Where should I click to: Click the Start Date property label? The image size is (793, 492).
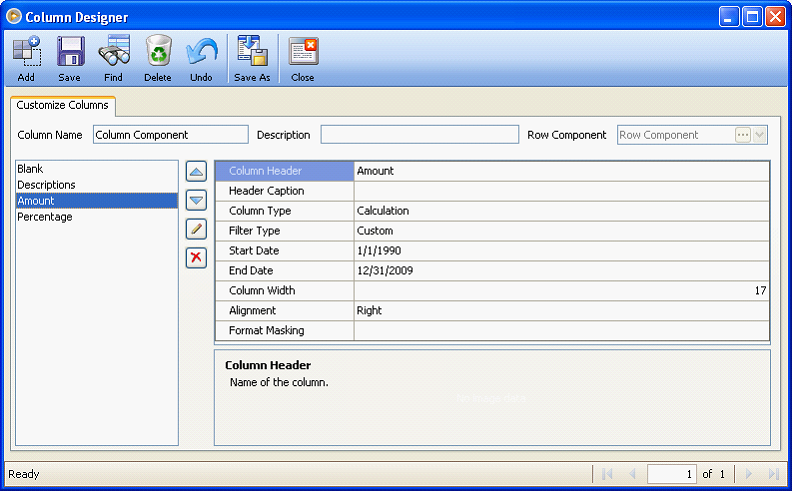[x=254, y=250]
